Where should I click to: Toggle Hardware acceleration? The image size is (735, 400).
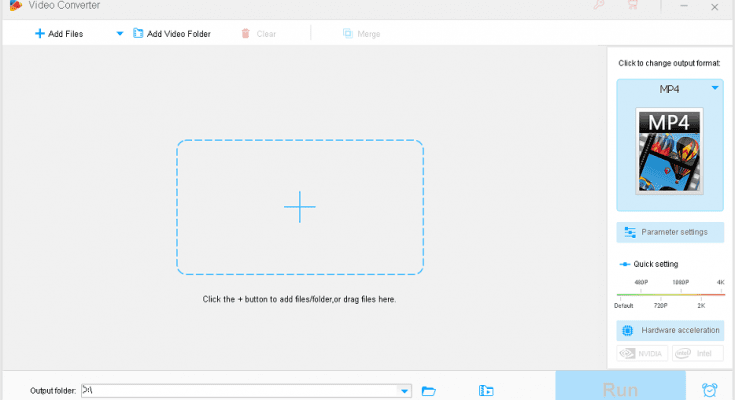click(670, 330)
